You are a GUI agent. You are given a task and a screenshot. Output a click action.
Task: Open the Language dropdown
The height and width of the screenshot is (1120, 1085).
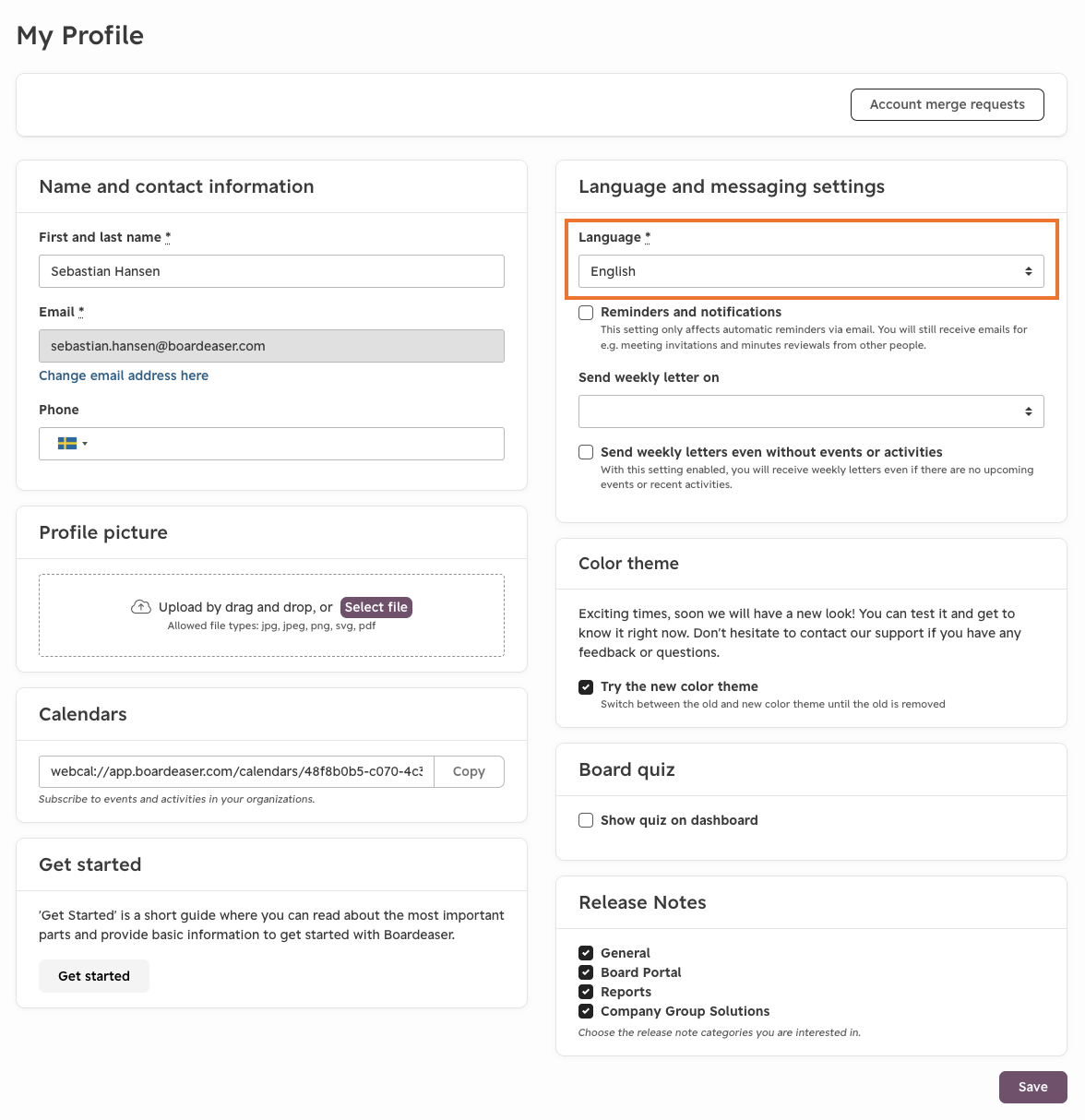[811, 271]
